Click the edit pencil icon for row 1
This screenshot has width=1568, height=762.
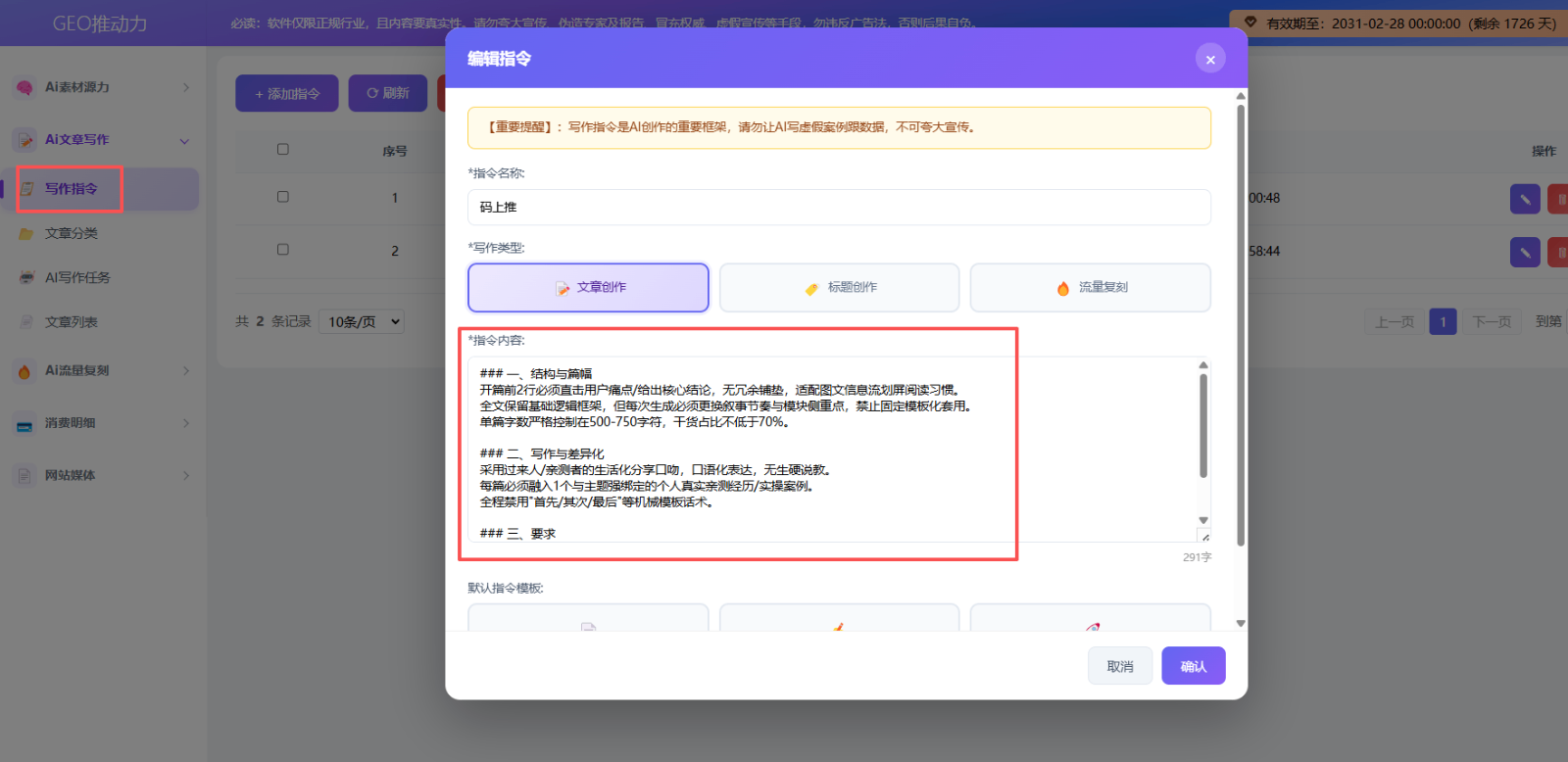[1525, 199]
